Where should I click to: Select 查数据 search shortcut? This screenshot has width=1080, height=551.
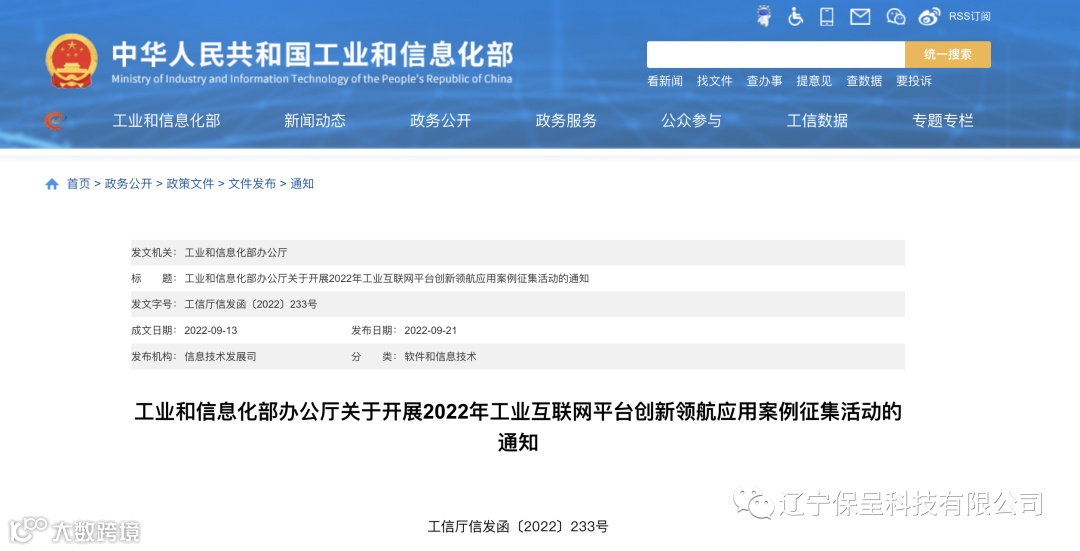864,81
